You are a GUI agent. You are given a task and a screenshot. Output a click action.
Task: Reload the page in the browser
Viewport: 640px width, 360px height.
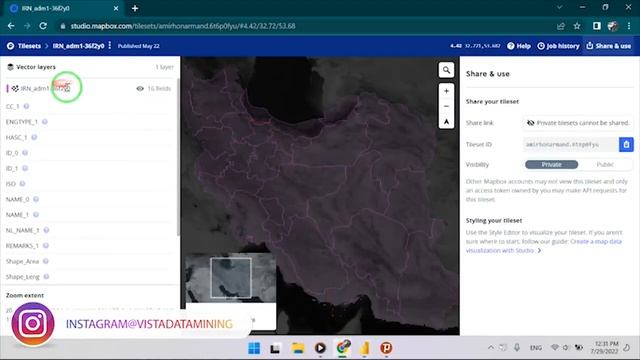click(x=43, y=26)
